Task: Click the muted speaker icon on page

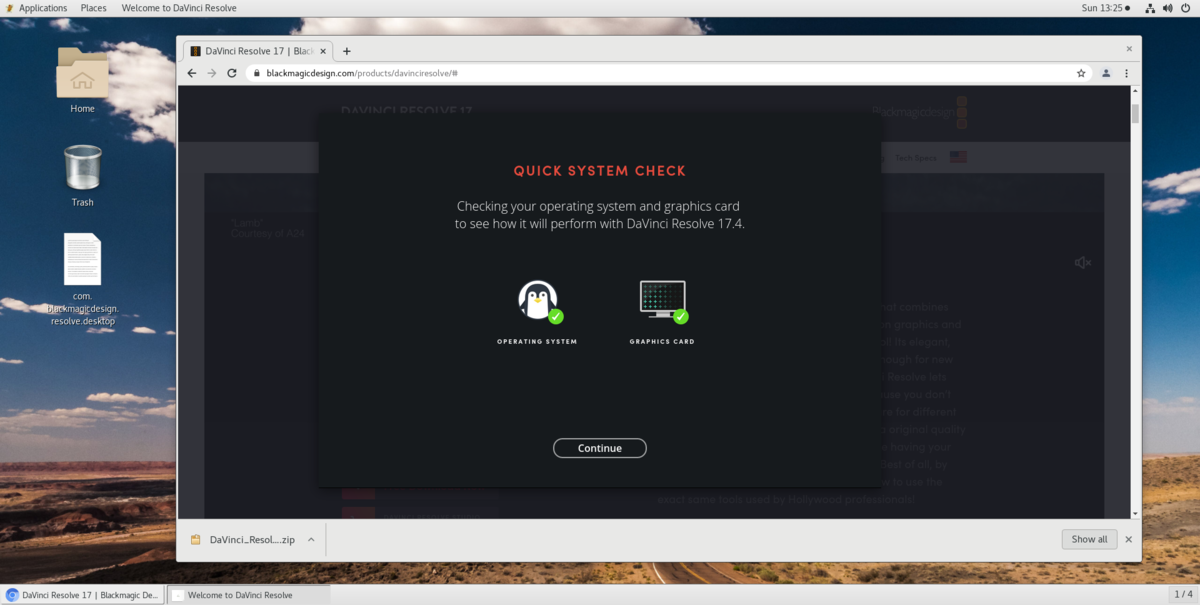Action: click(x=1082, y=263)
